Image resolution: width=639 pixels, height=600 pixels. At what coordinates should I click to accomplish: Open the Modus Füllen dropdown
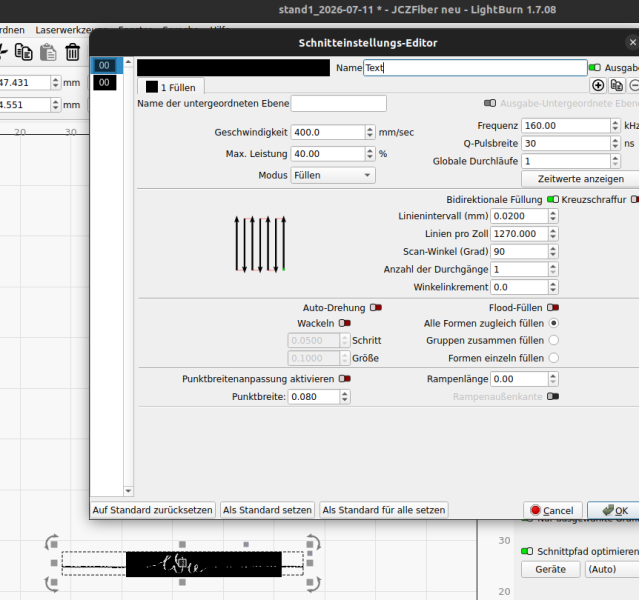click(333, 175)
